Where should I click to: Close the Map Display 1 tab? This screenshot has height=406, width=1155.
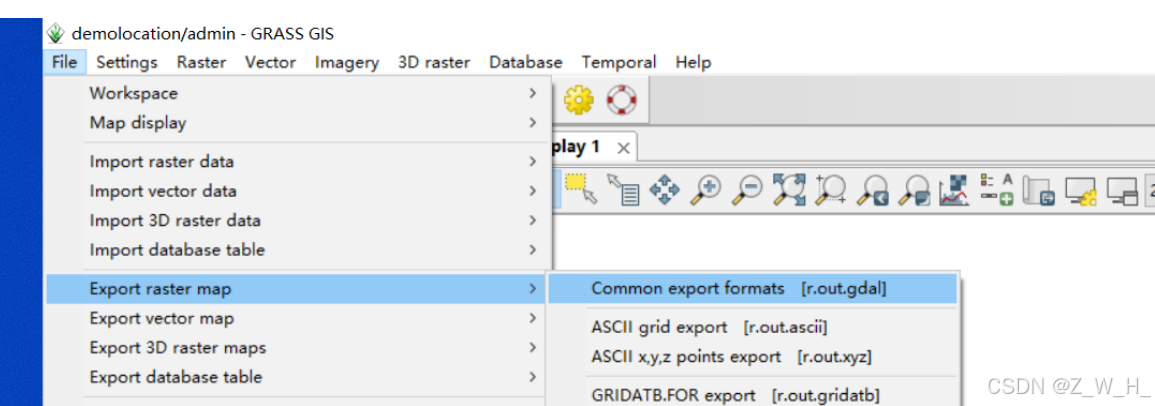(623, 148)
